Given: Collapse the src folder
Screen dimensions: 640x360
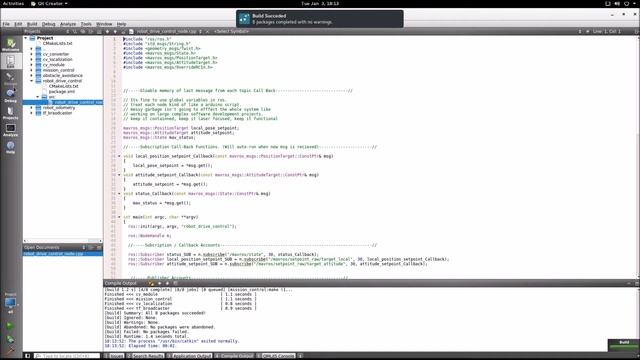Looking at the screenshot, I should pyautogui.click(x=38, y=97).
